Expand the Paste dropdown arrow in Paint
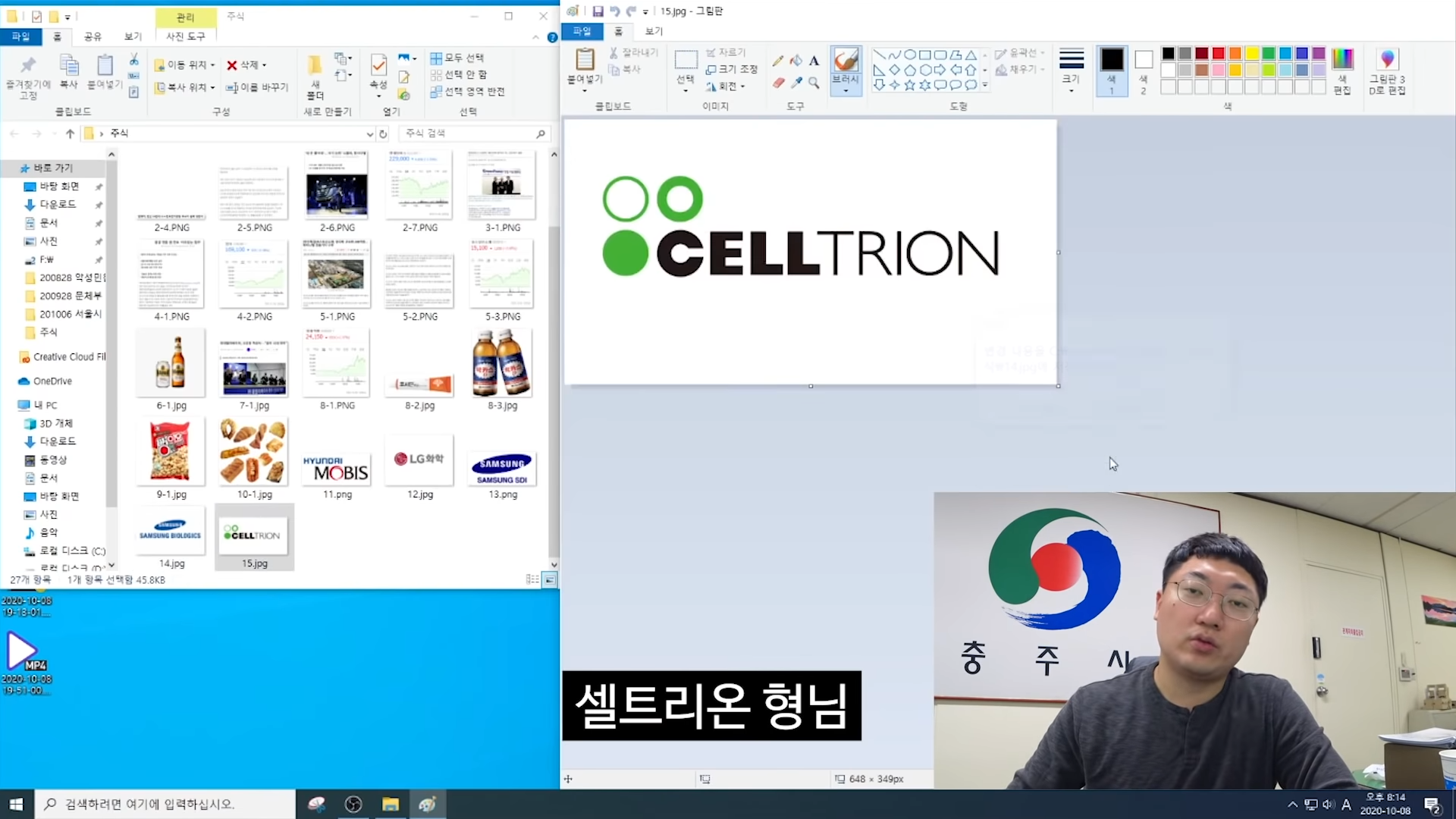Image resolution: width=1456 pixels, height=819 pixels. [585, 90]
